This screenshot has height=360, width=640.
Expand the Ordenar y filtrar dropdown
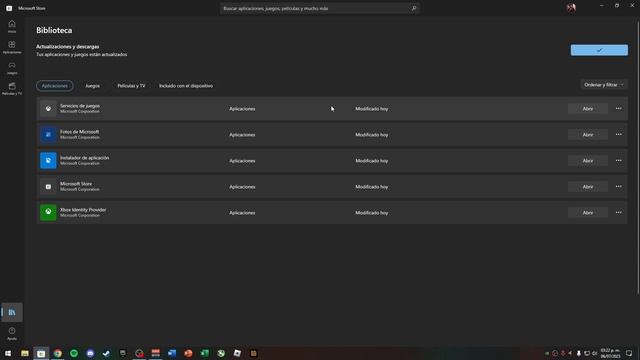[x=604, y=85]
